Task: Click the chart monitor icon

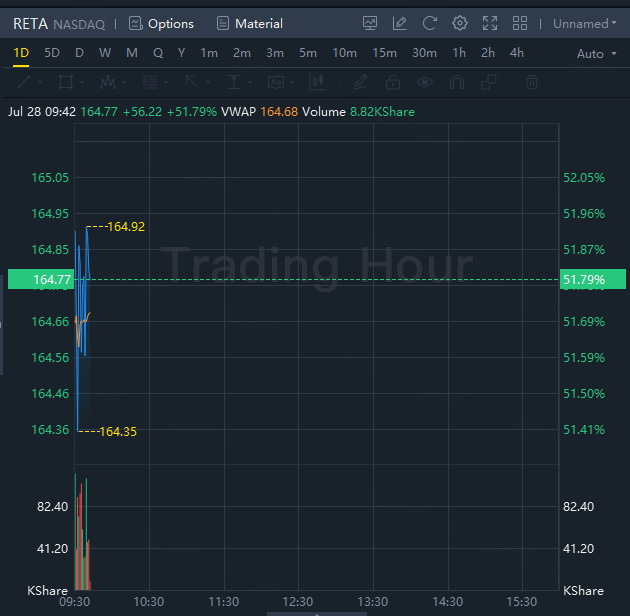Action: (371, 23)
